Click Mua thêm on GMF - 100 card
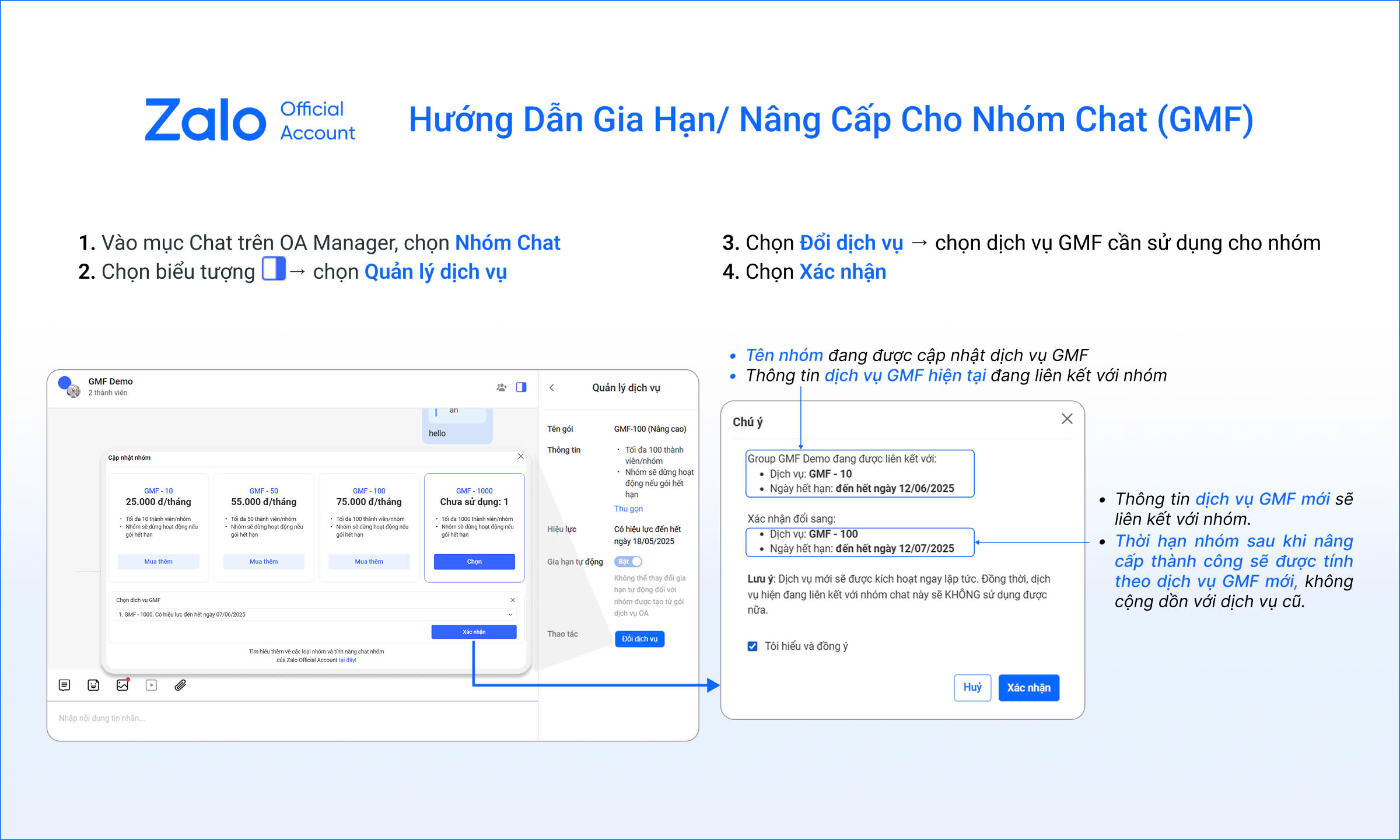 tap(369, 562)
